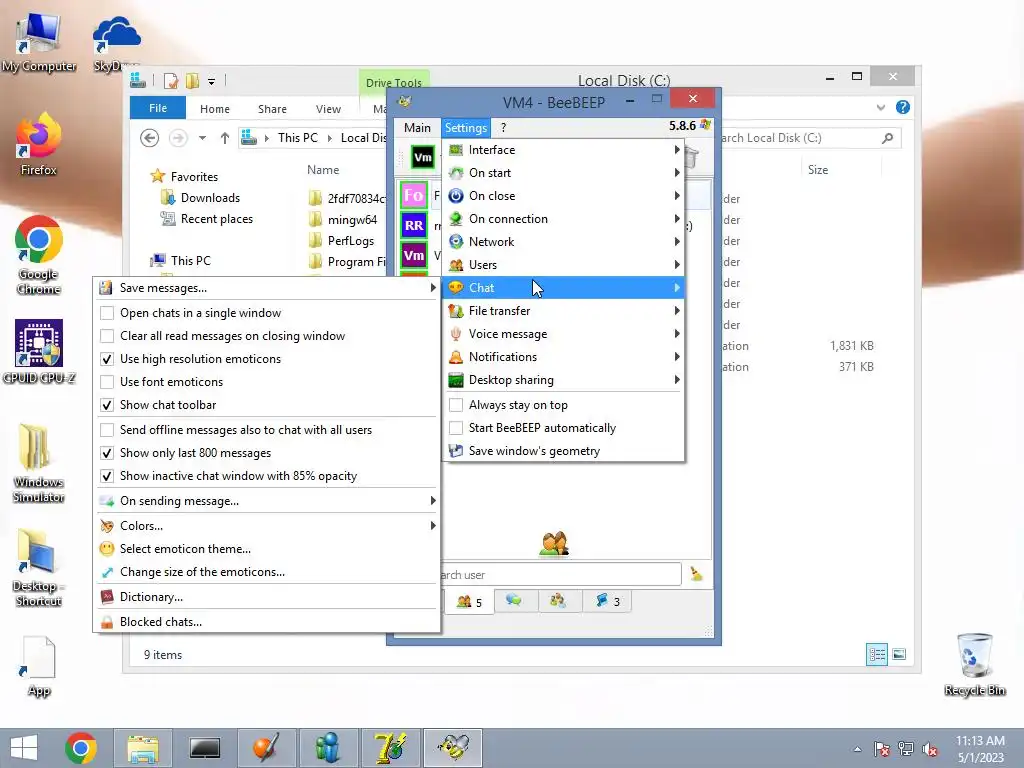Screen dimensions: 1024x768
Task: Uncheck Show only last 800 messages
Action: (x=107, y=453)
